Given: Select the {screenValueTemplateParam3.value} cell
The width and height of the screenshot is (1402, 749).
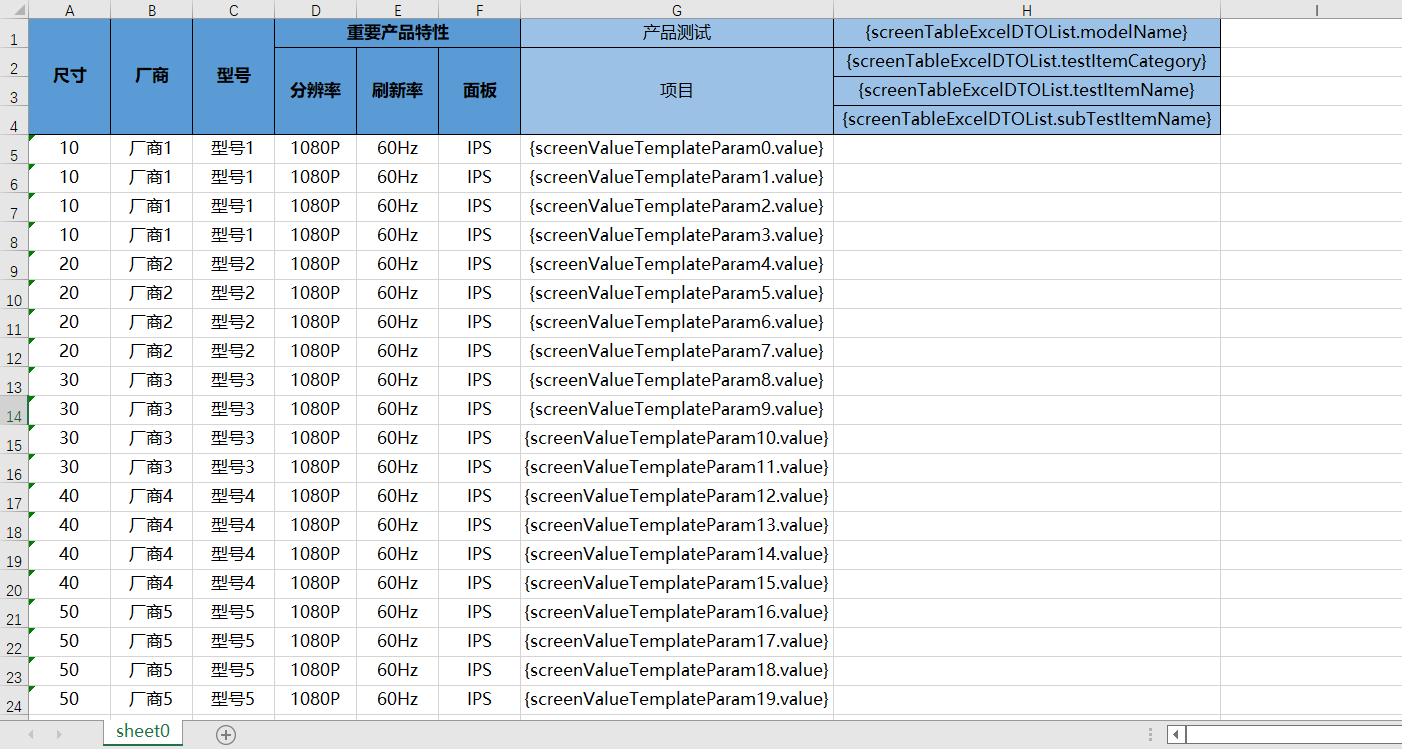Looking at the screenshot, I should coord(677,236).
